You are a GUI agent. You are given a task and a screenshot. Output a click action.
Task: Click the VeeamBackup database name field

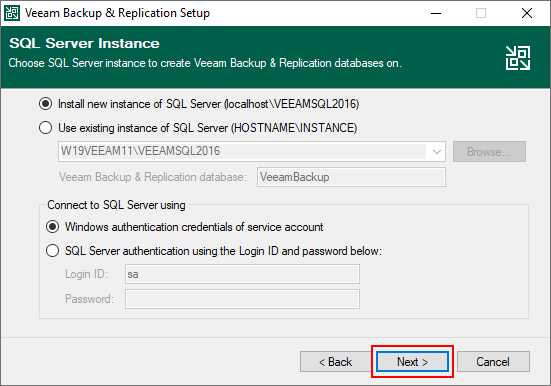pos(351,177)
